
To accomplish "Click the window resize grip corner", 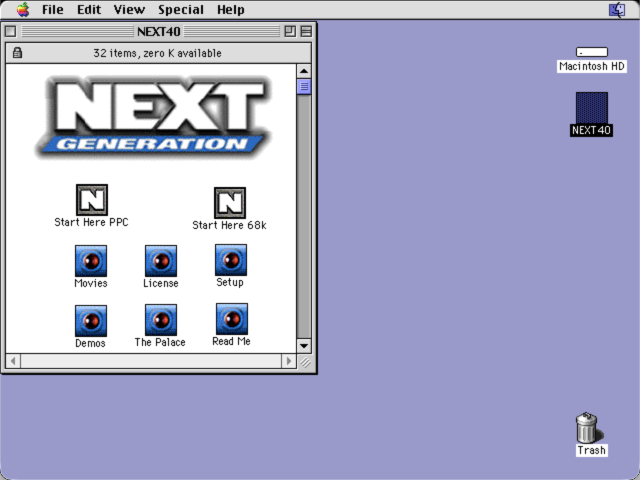I will coord(304,362).
